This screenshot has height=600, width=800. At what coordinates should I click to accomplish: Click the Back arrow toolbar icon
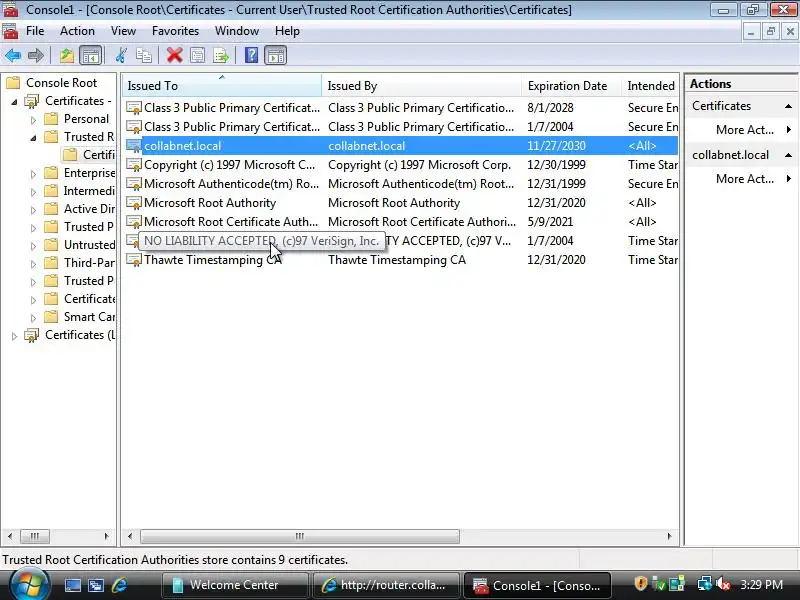pyautogui.click(x=13, y=55)
